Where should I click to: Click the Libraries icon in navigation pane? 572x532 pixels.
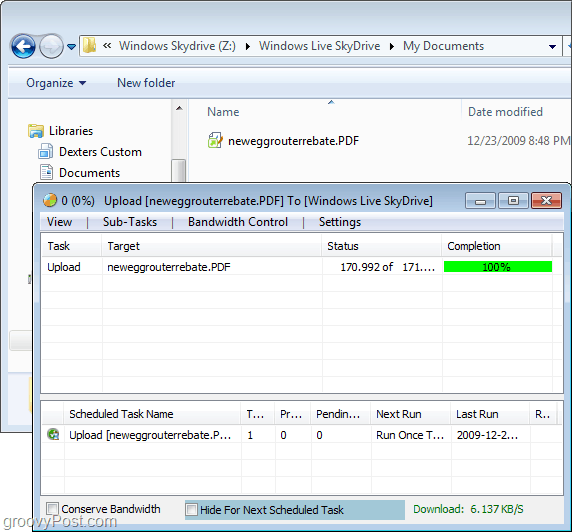[36, 131]
